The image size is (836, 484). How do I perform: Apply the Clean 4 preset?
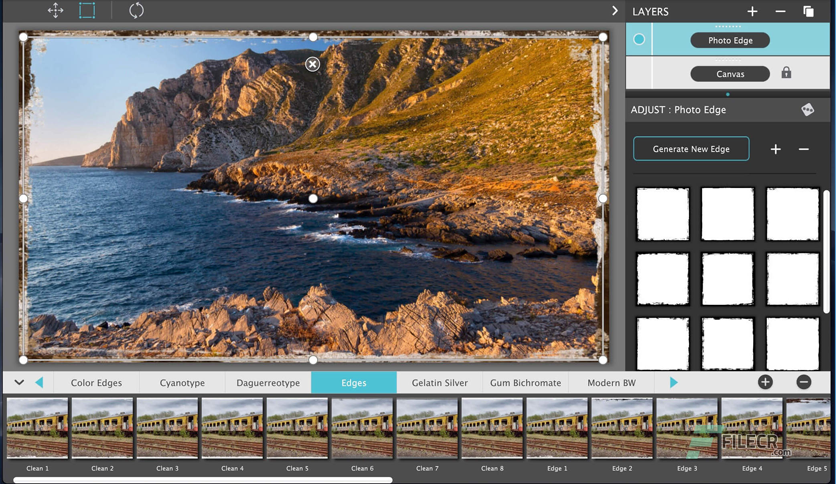232,429
